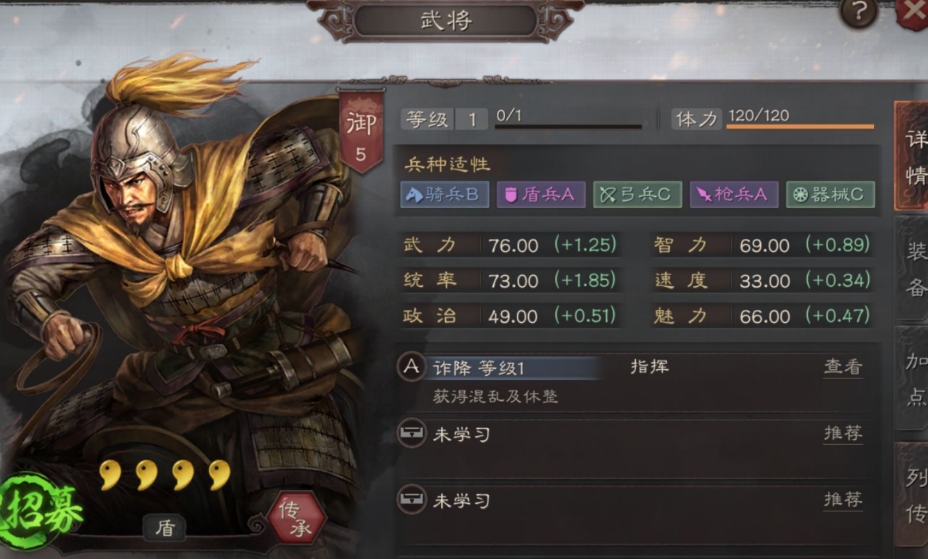
Task: Switch to the 列传 biography tab
Action: [x=912, y=494]
